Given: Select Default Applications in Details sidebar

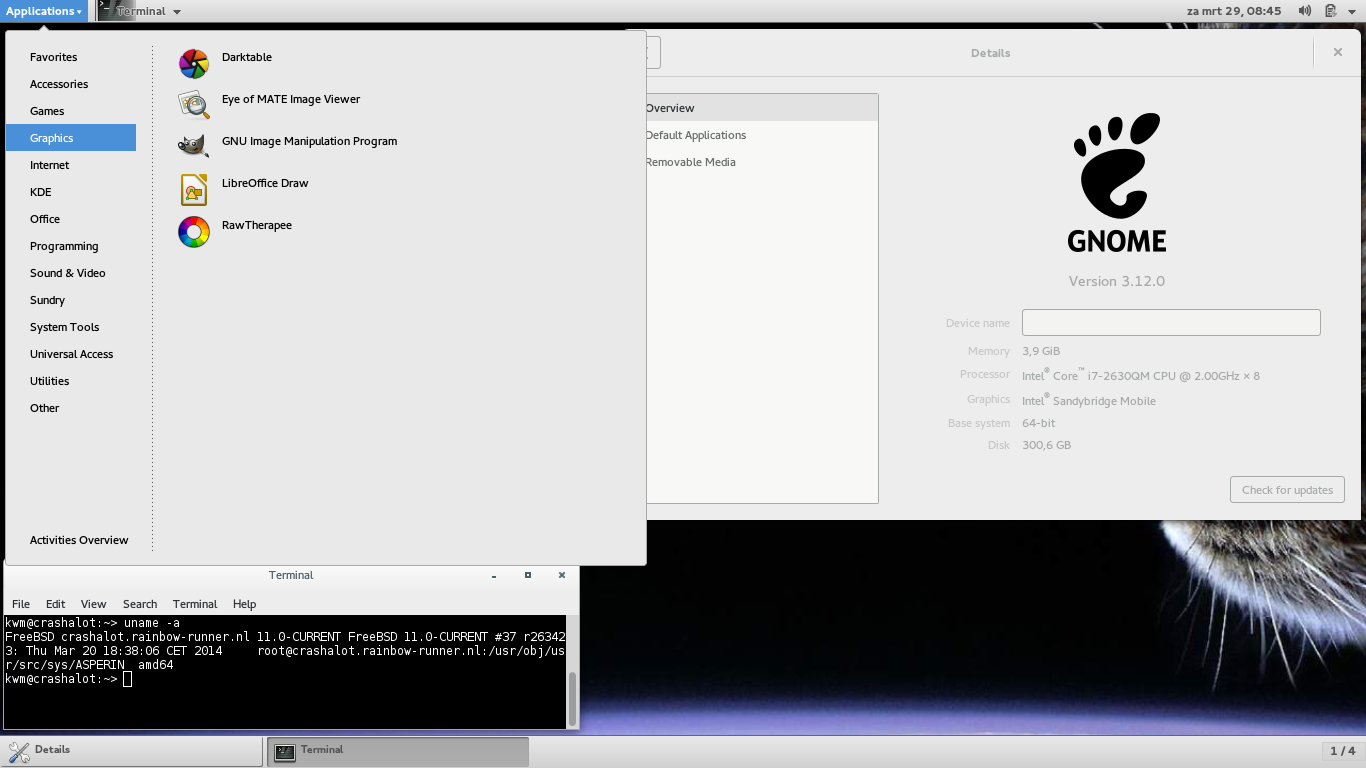Looking at the screenshot, I should coord(696,135).
